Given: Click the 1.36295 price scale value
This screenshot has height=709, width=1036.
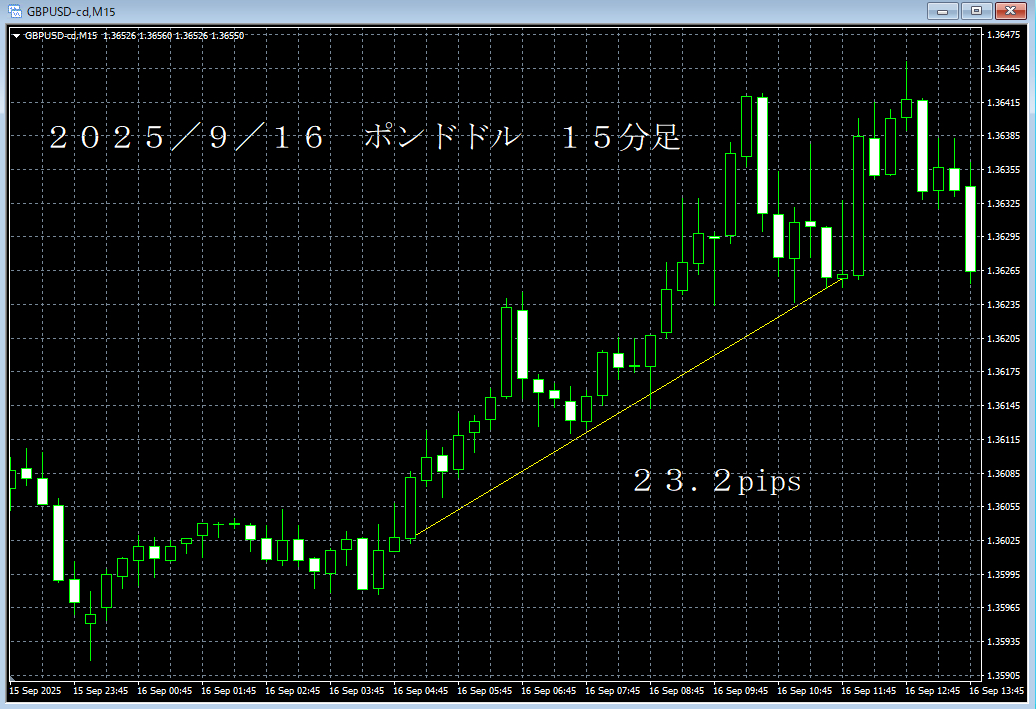Looking at the screenshot, I should [1003, 237].
